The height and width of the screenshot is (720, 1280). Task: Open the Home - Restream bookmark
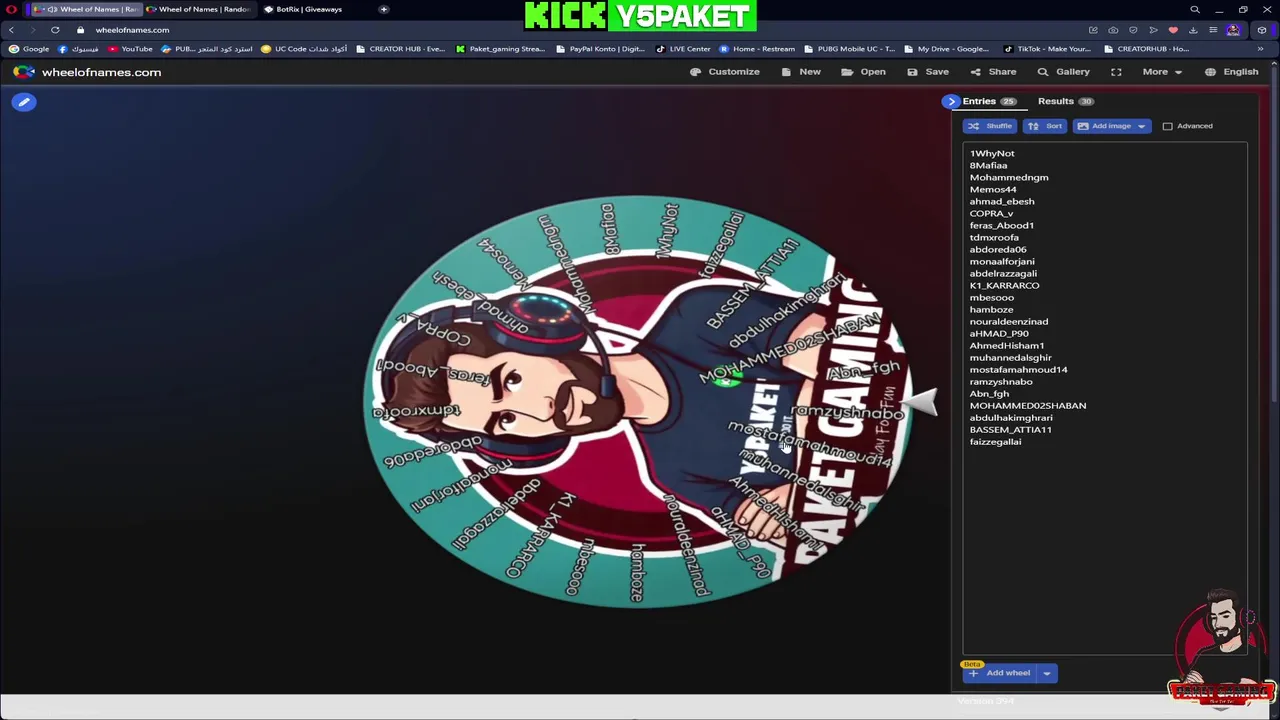757,49
